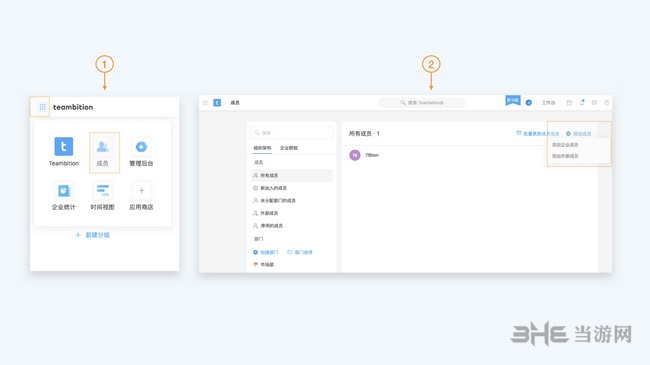Focus the member sidebar search field
The image size is (650, 365).
tap(291, 133)
